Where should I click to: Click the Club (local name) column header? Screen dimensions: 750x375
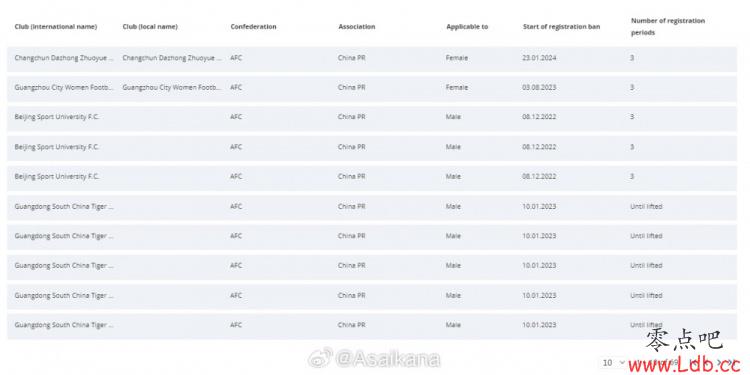pos(150,27)
